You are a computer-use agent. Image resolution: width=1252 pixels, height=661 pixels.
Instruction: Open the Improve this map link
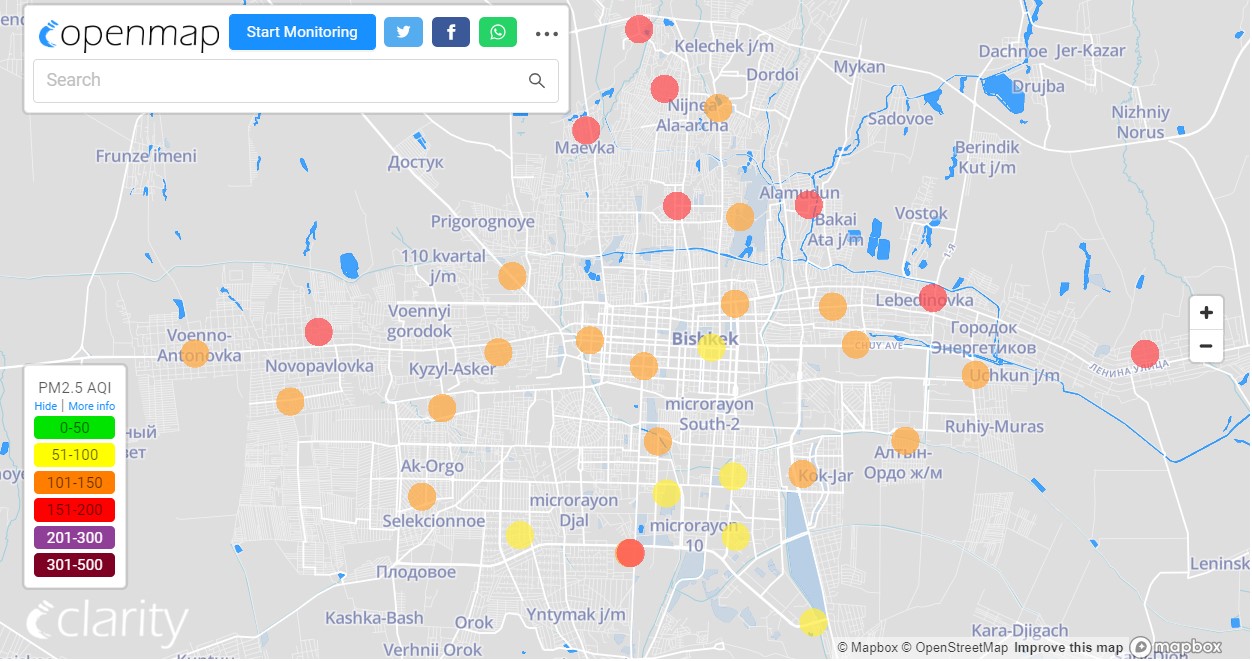point(1068,647)
